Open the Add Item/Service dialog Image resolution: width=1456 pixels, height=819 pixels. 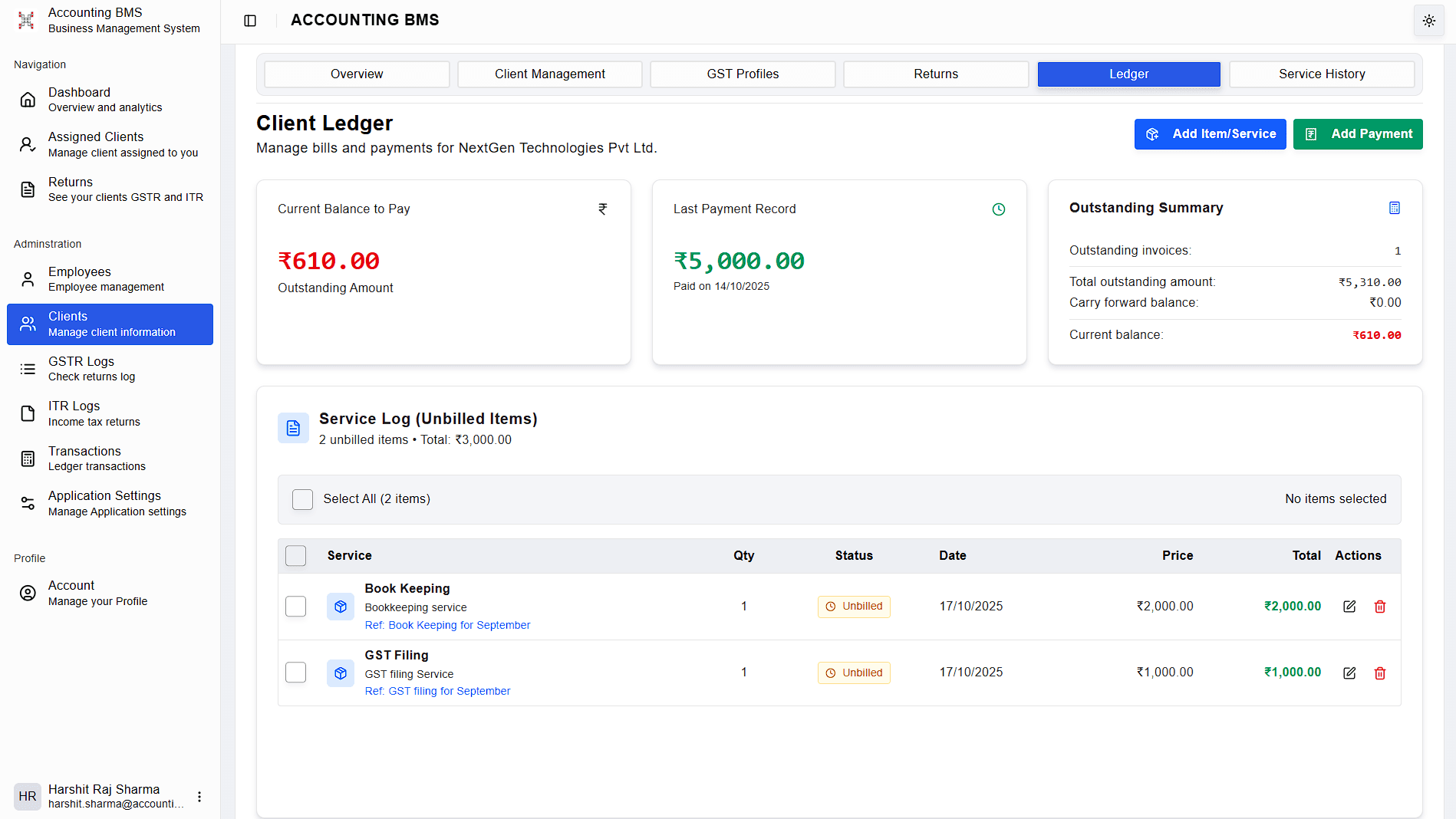[1210, 133]
